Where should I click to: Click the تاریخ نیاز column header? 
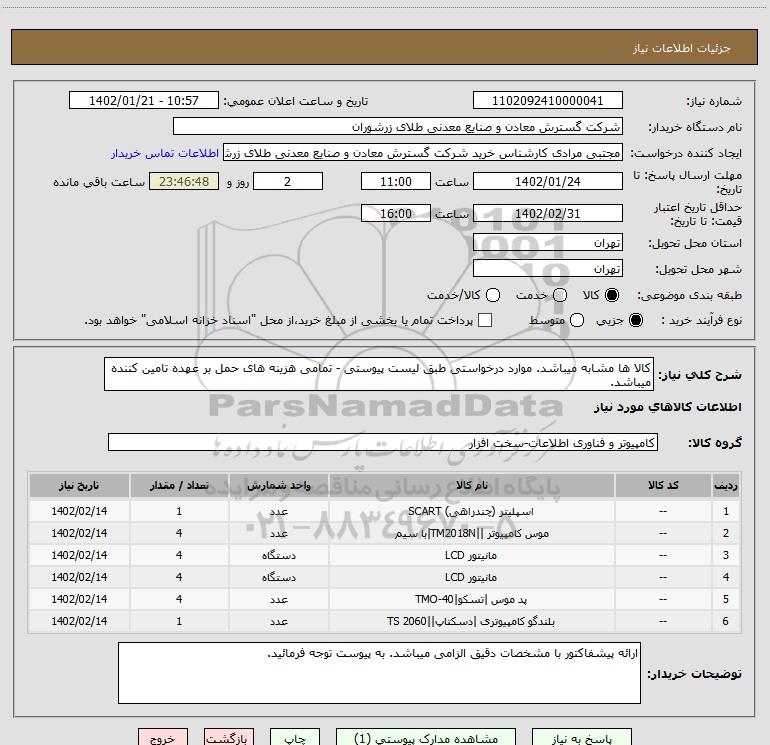[x=79, y=486]
